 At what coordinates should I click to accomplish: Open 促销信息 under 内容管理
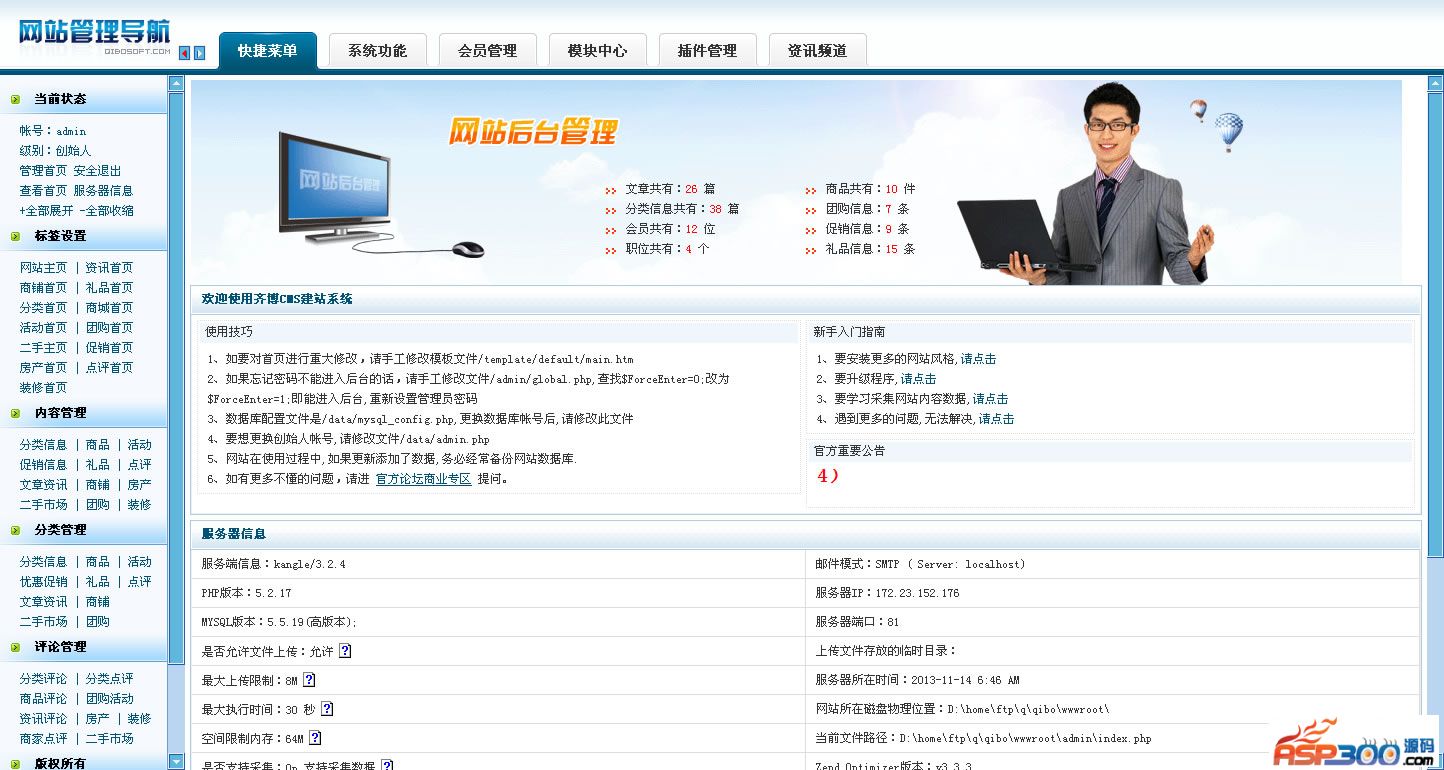(43, 465)
